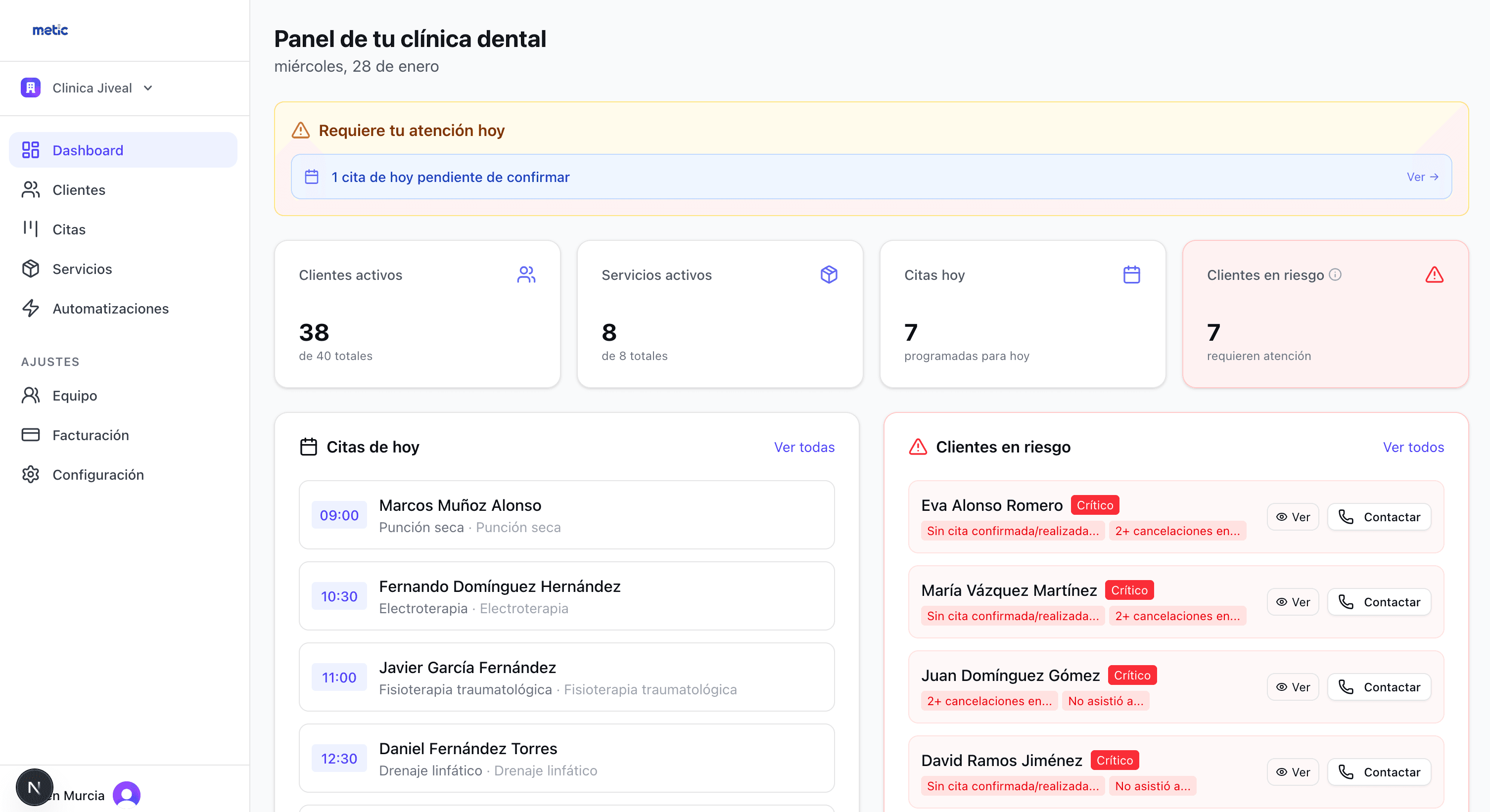Click the Equipo people icon
Screen dimensions: 1490x812
coord(31,396)
